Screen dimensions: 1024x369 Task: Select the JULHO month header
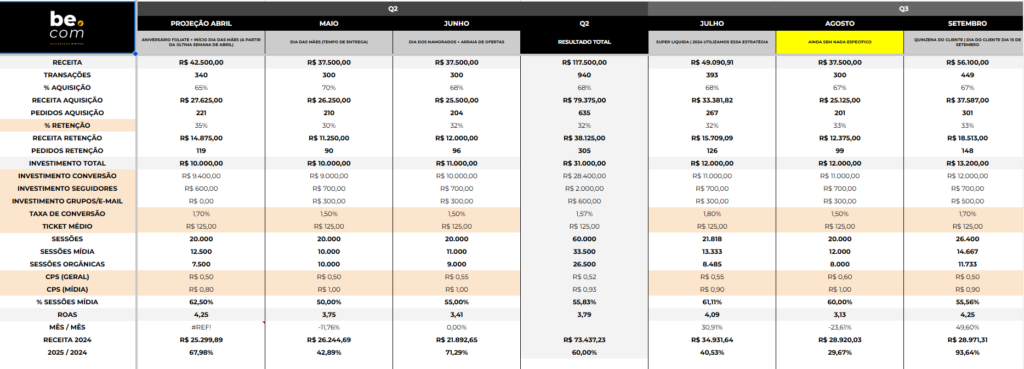click(712, 23)
